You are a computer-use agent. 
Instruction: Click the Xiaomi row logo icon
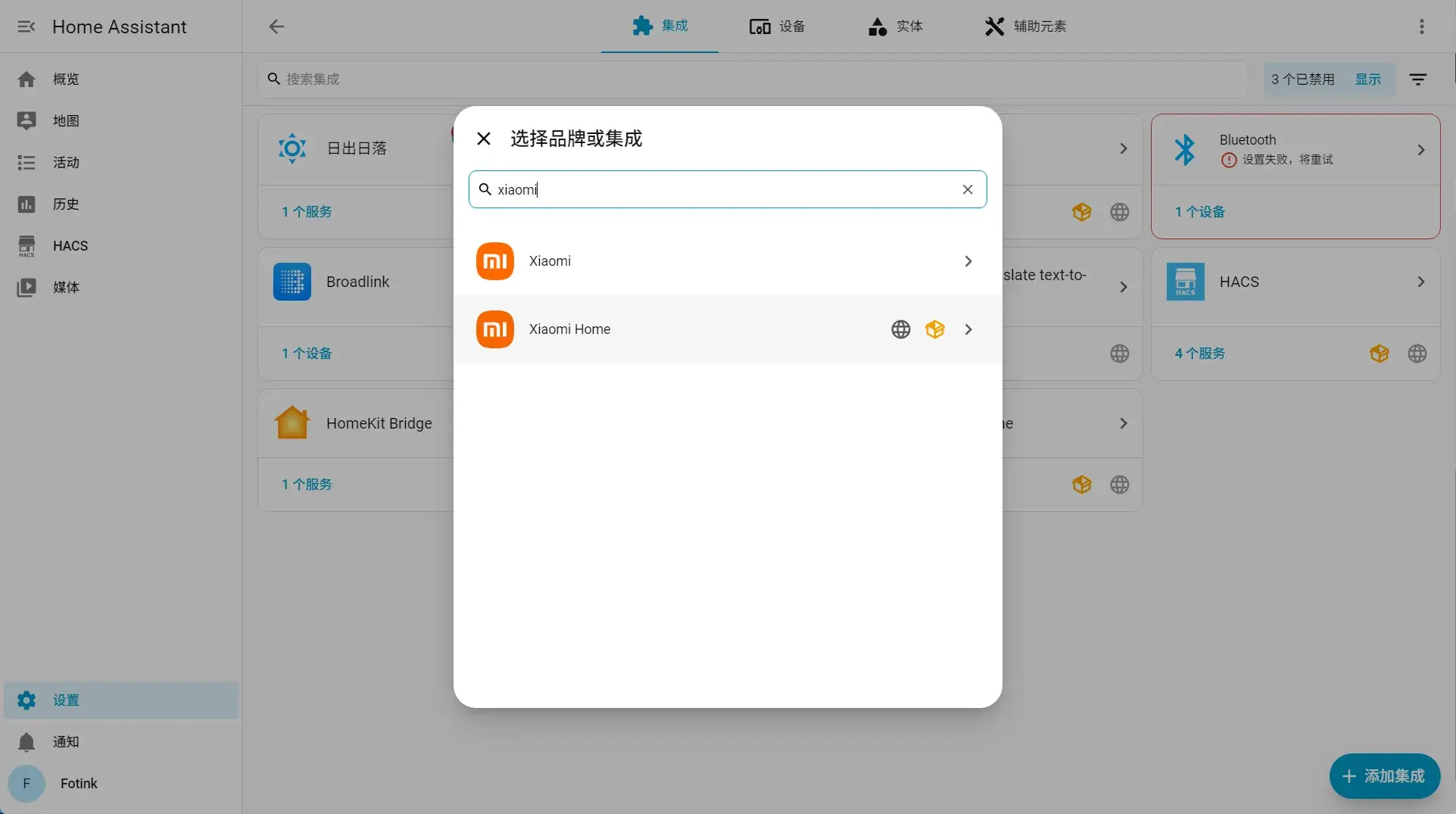point(495,261)
